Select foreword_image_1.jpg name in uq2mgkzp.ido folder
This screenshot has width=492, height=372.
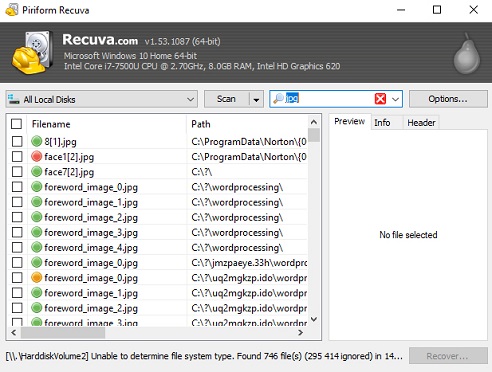[x=91, y=293]
